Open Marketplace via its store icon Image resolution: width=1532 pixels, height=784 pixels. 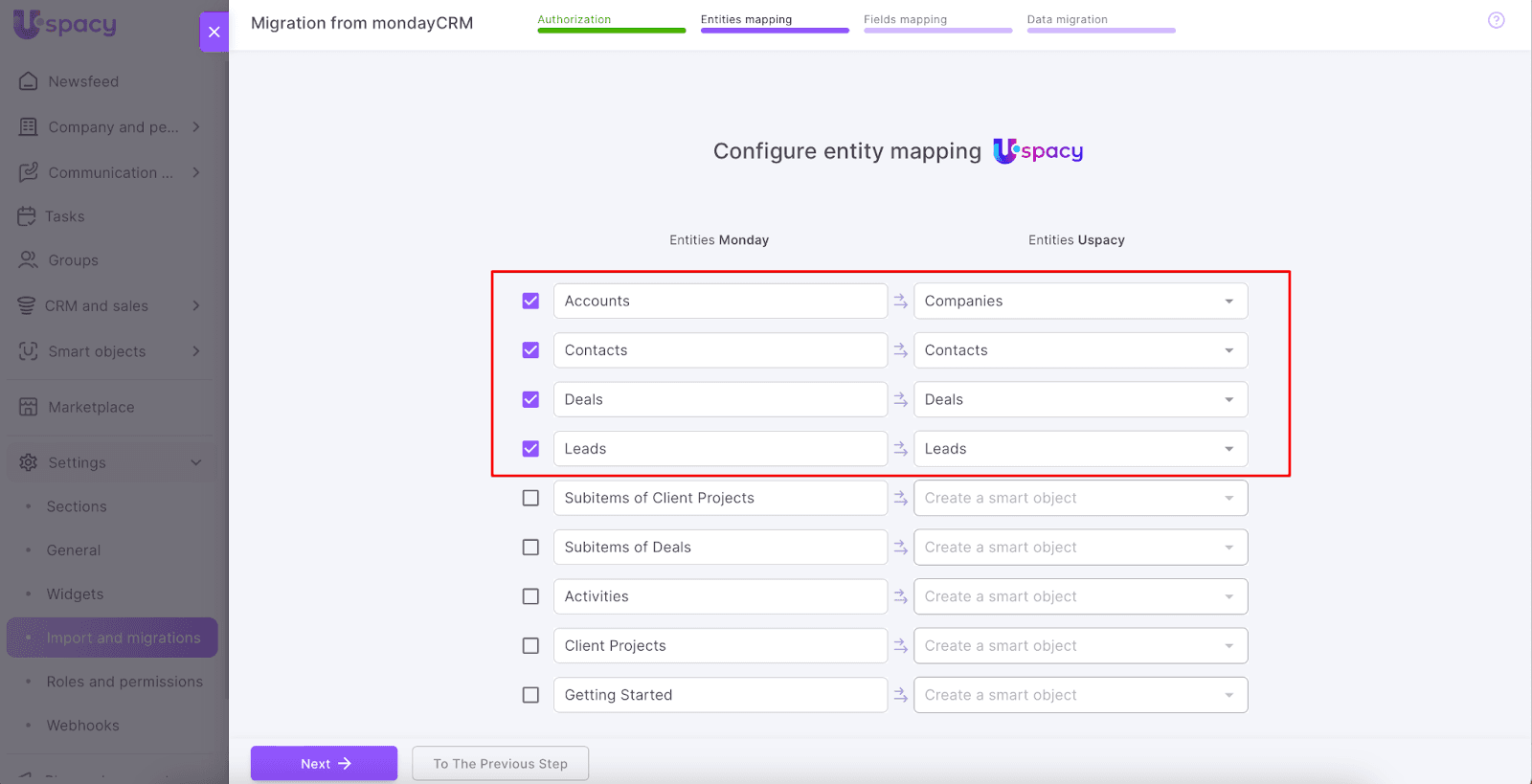tap(29, 407)
